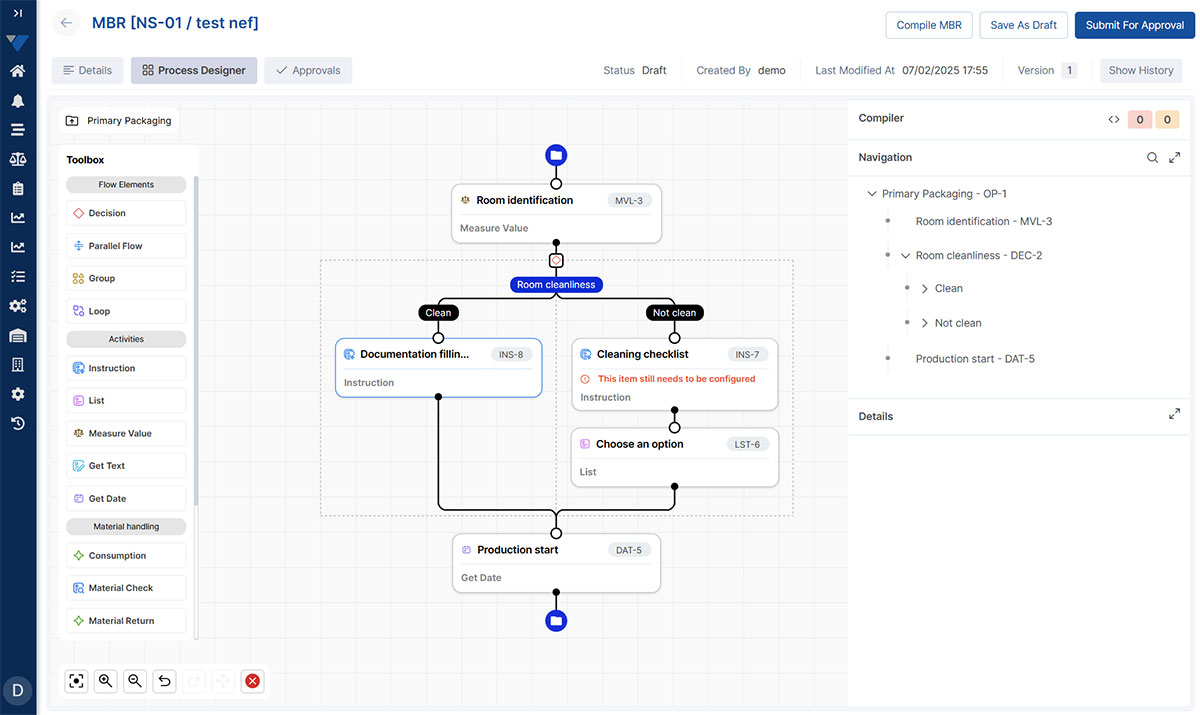Click the blue Room cleanliness label on canvas

[x=556, y=285]
